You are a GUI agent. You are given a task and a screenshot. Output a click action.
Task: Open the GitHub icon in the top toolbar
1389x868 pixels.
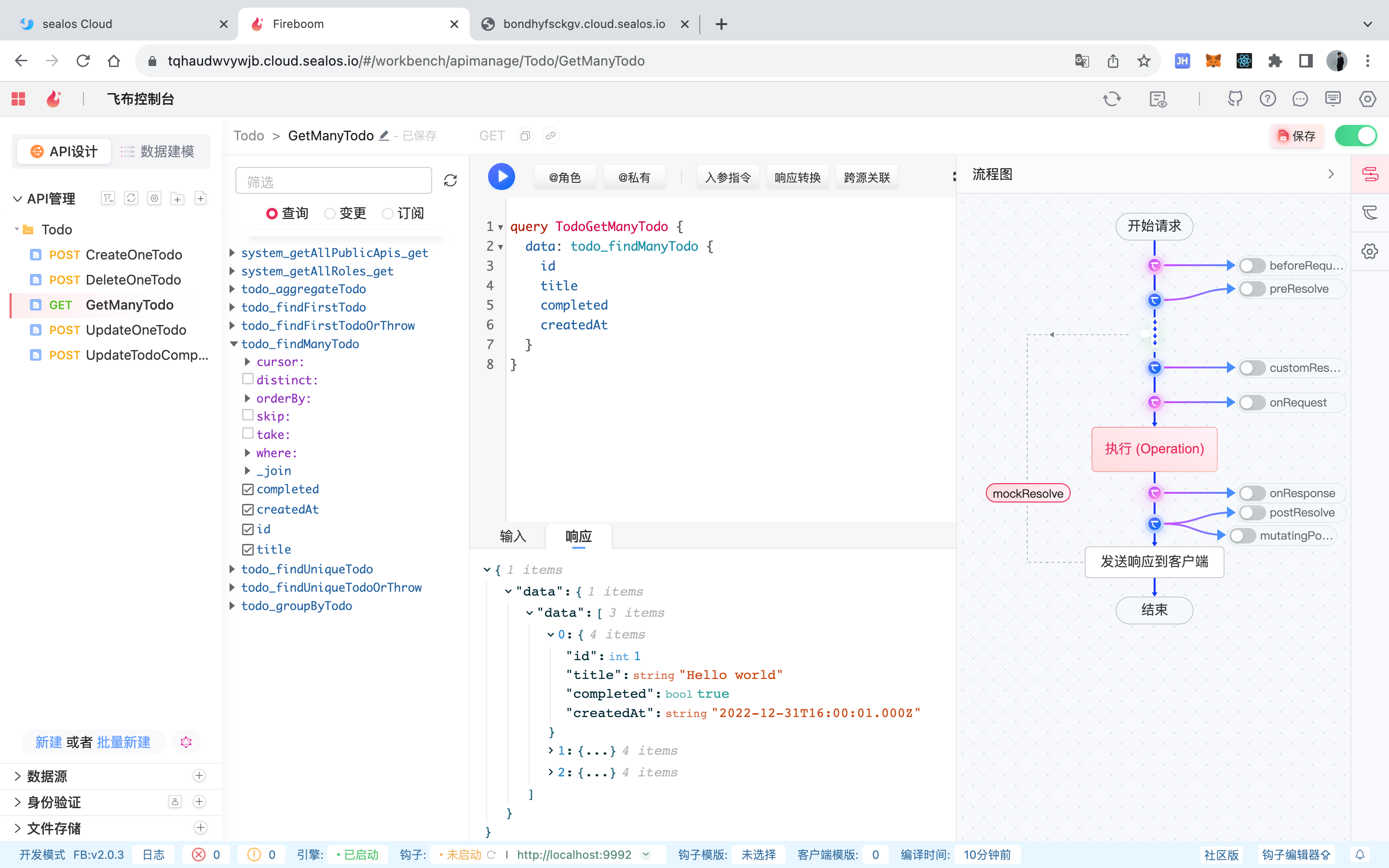(1235, 99)
